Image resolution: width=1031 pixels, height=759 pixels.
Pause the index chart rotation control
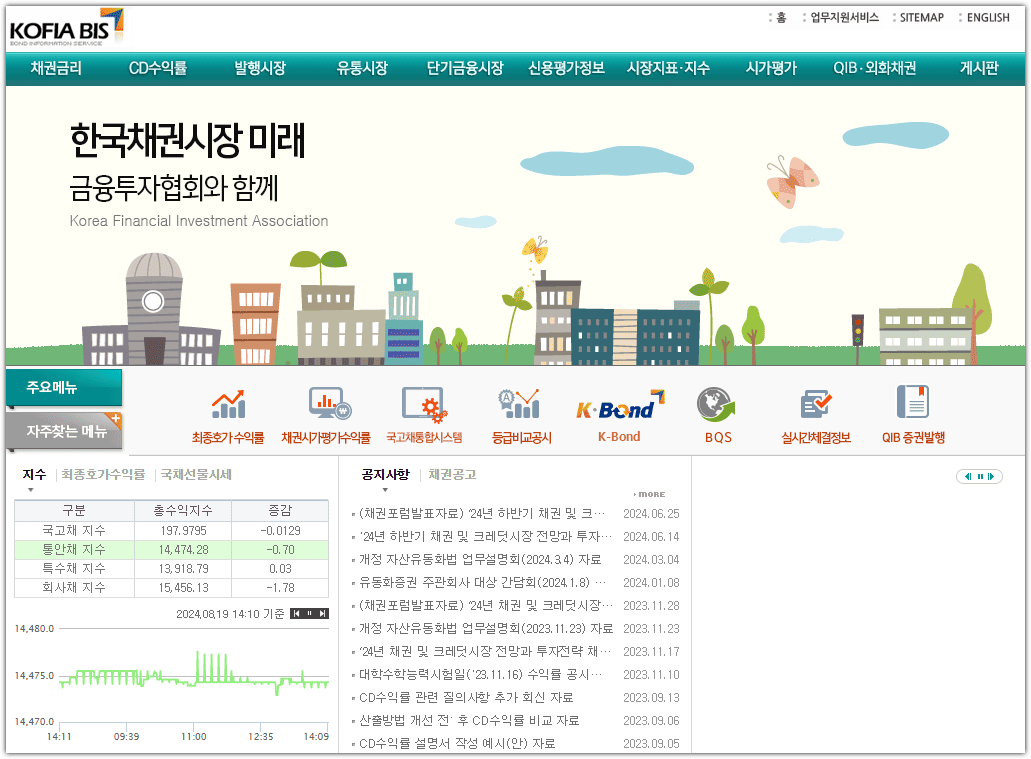[310, 613]
